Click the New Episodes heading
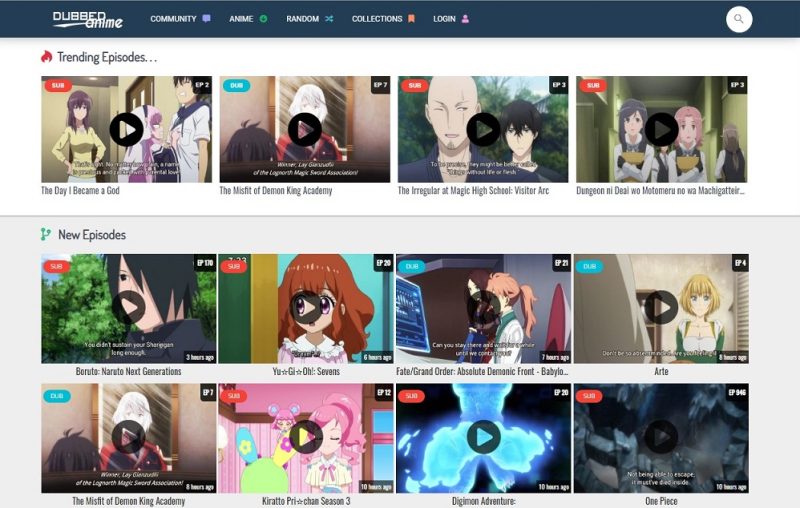 (x=92, y=235)
